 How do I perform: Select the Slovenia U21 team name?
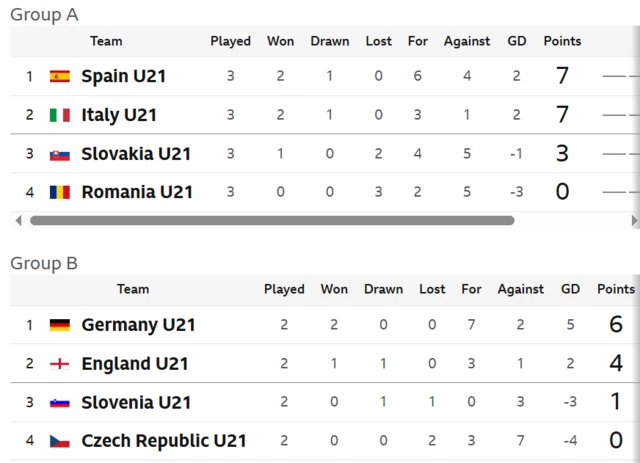[x=136, y=403]
